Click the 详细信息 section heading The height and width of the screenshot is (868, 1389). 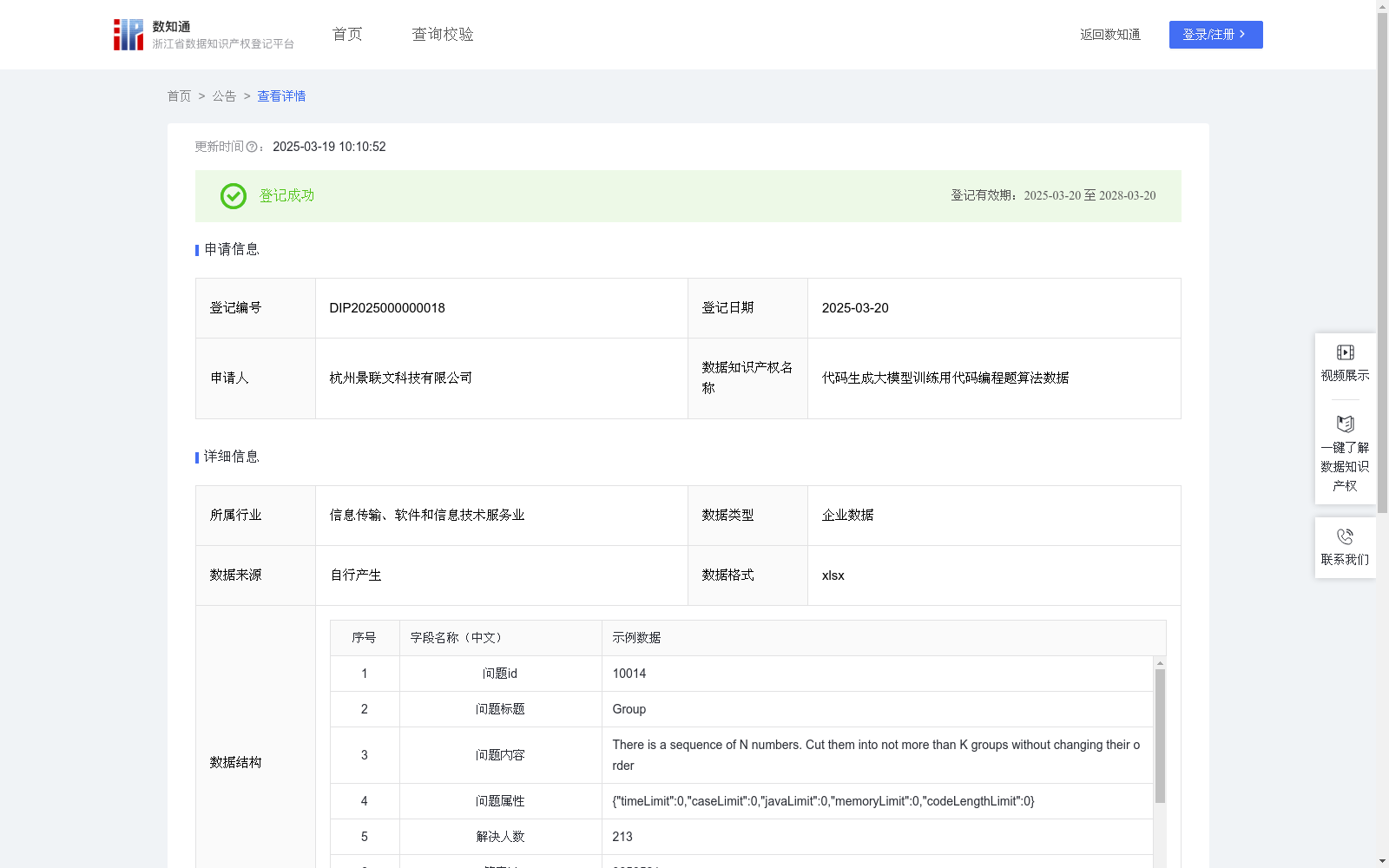[x=232, y=457]
